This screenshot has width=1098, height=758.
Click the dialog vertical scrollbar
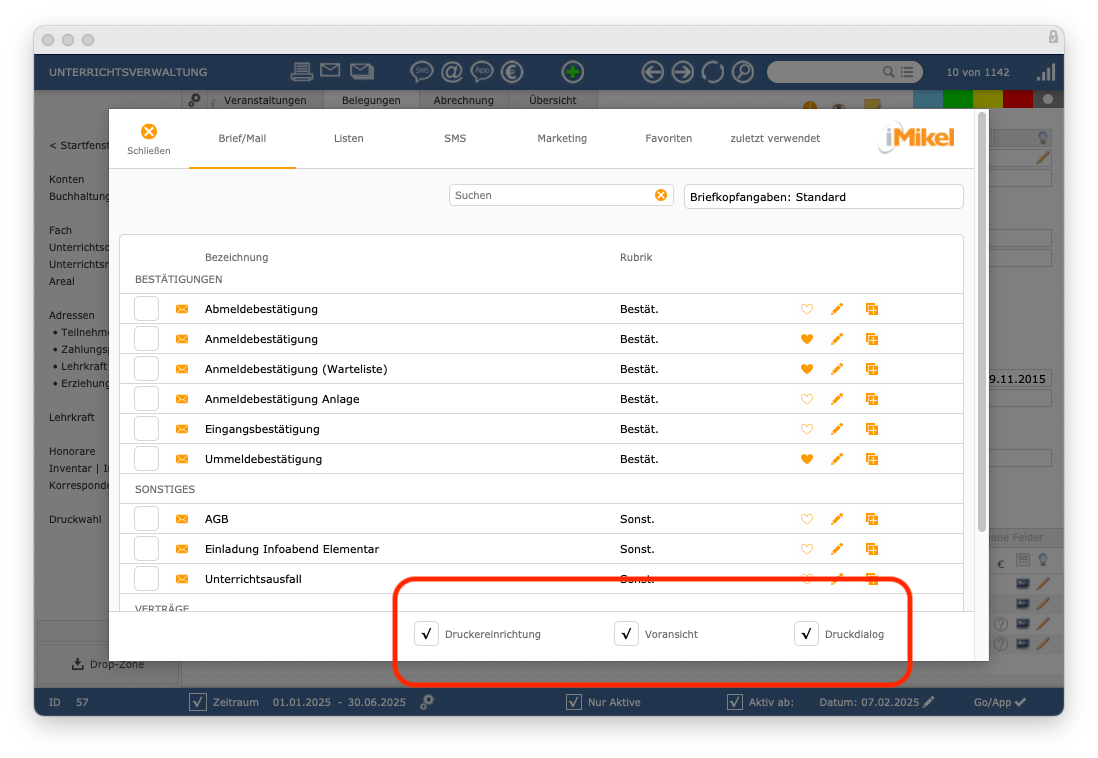pos(982,322)
